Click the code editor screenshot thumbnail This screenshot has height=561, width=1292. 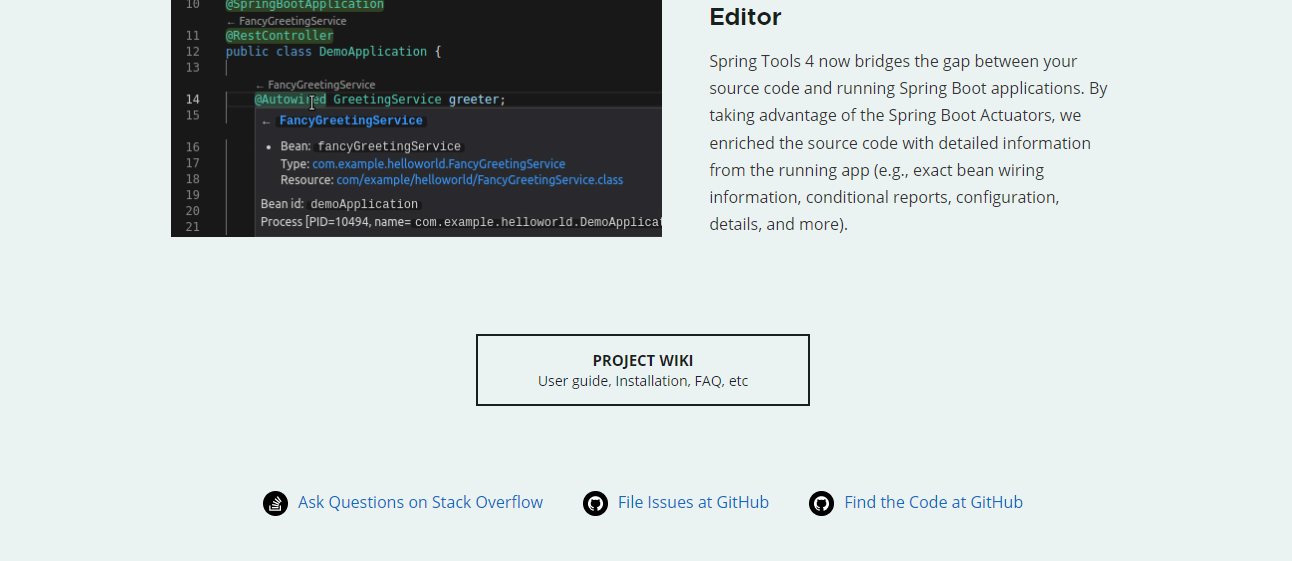[416, 118]
